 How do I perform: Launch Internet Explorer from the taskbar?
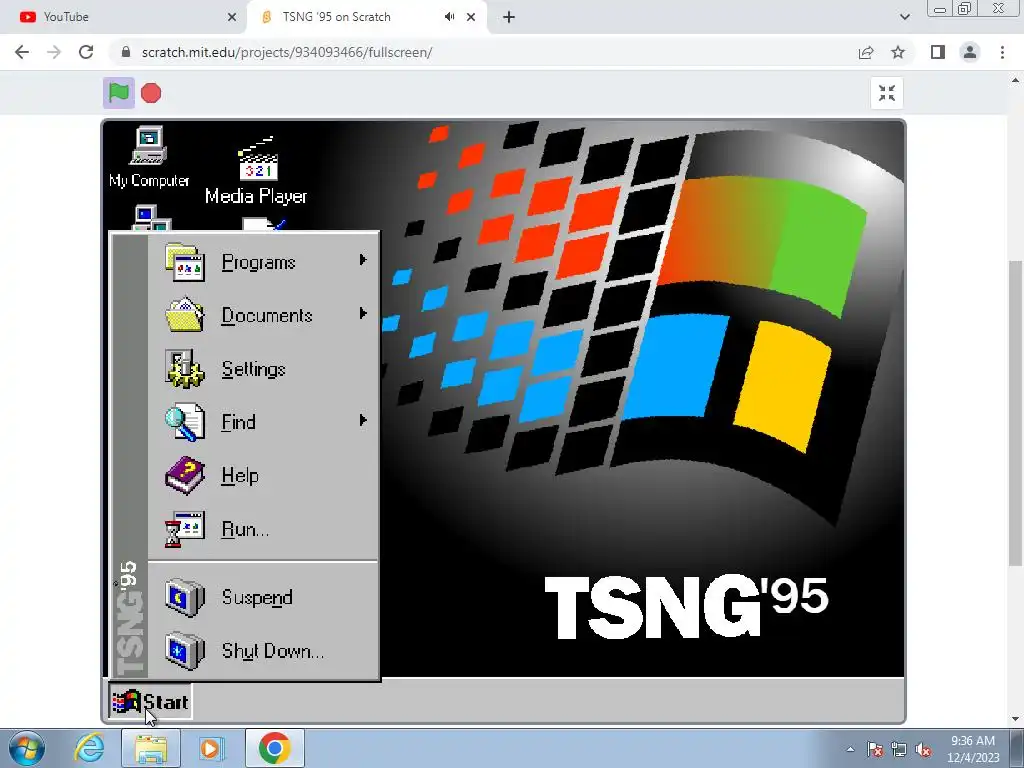pos(89,748)
